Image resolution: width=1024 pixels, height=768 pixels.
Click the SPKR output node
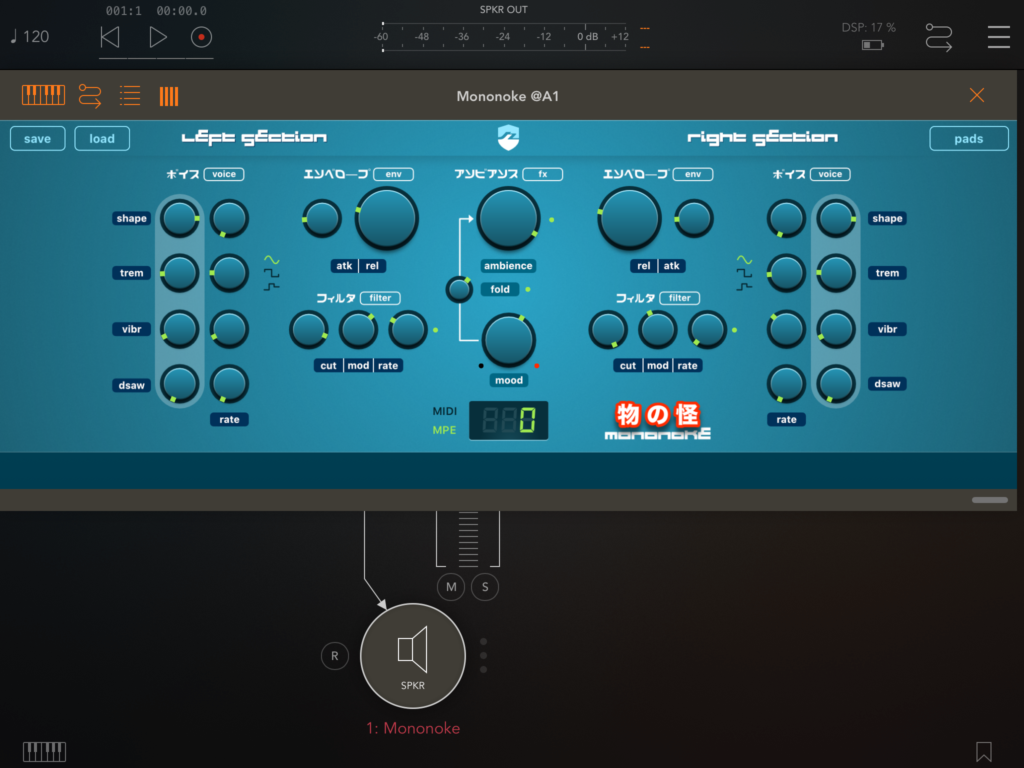(x=413, y=656)
